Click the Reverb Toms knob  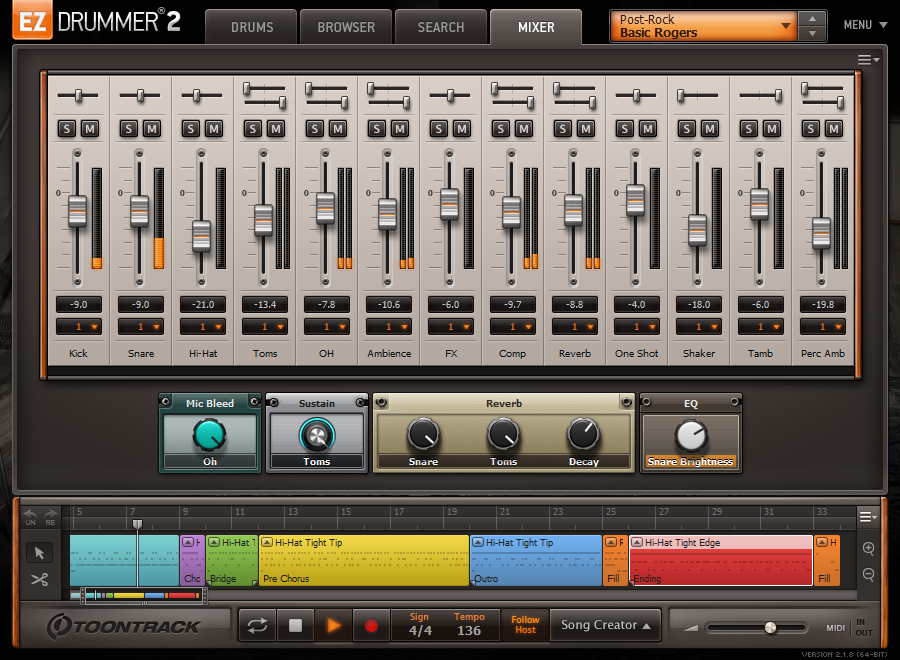[503, 434]
